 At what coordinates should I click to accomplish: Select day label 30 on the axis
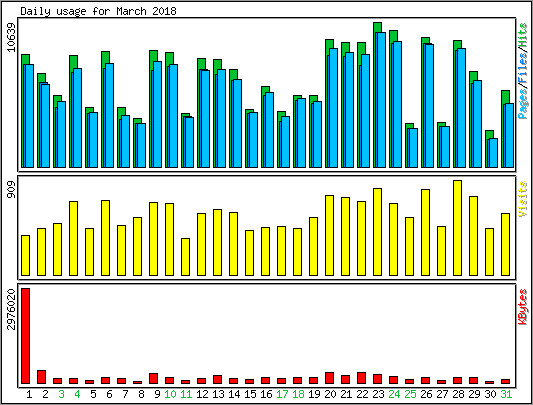490,394
